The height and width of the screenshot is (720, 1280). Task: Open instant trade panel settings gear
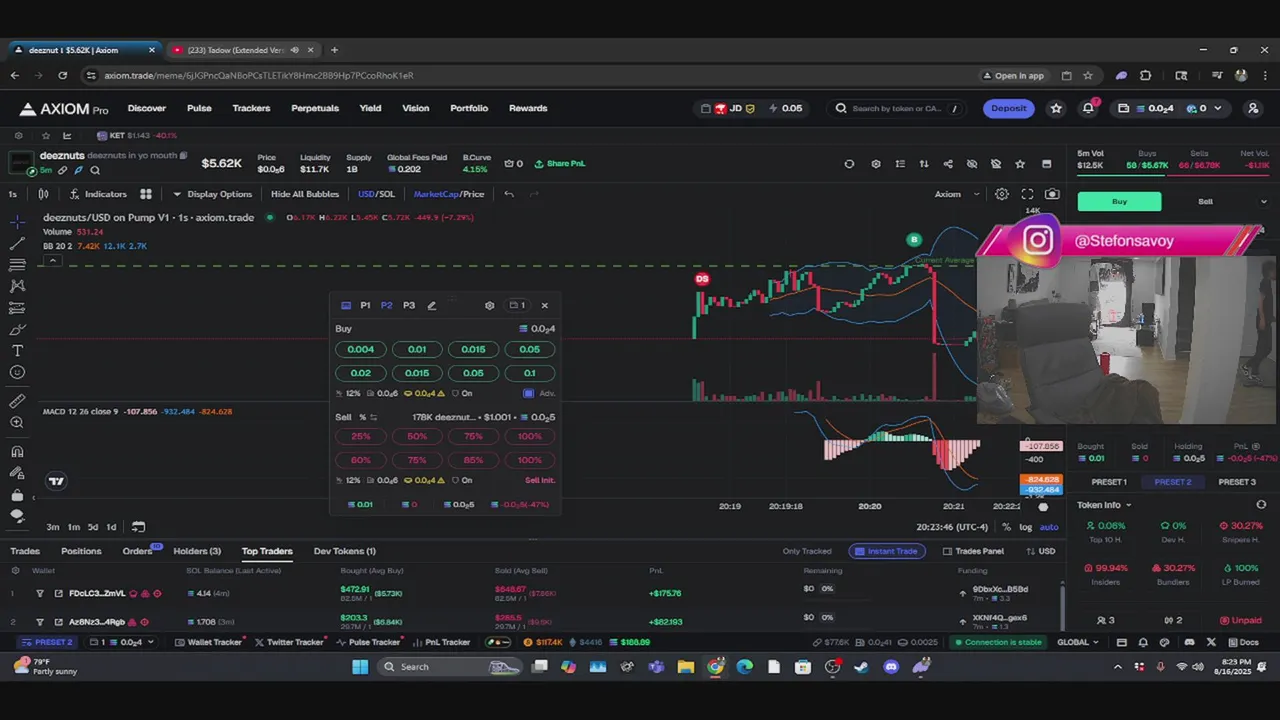pyautogui.click(x=489, y=306)
